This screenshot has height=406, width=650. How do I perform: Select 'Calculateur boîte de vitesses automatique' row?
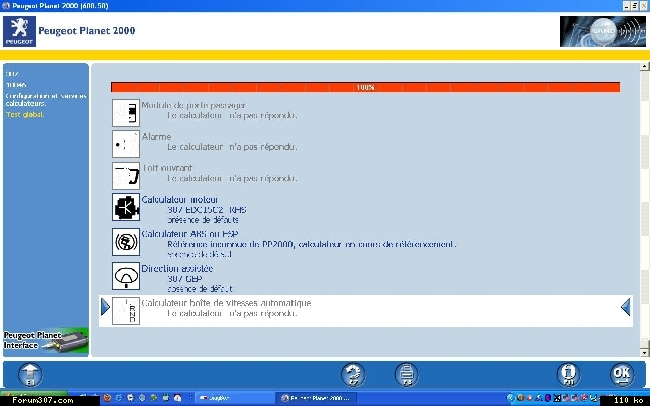click(366, 311)
